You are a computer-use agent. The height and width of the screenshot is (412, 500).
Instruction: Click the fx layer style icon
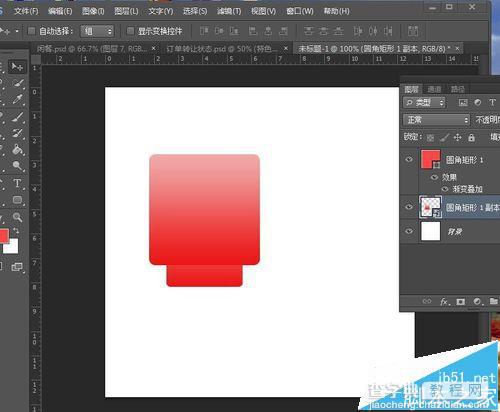(x=445, y=302)
